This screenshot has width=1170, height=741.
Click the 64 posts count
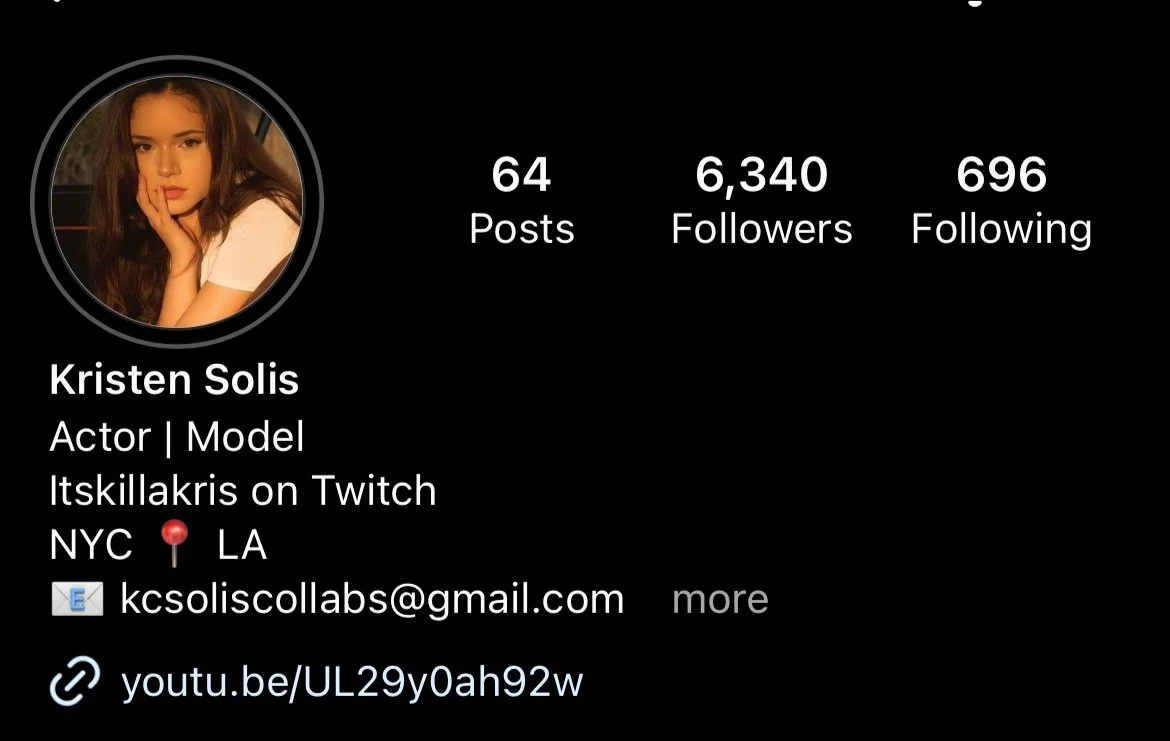point(521,175)
